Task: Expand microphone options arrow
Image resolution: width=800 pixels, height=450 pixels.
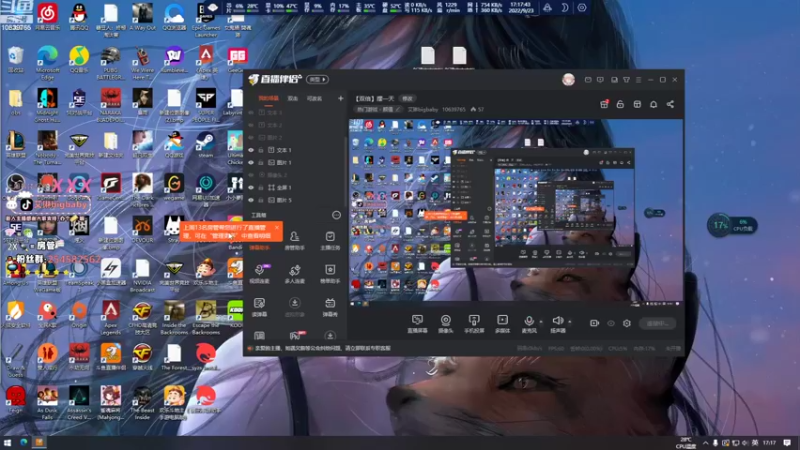Action: [x=541, y=322]
